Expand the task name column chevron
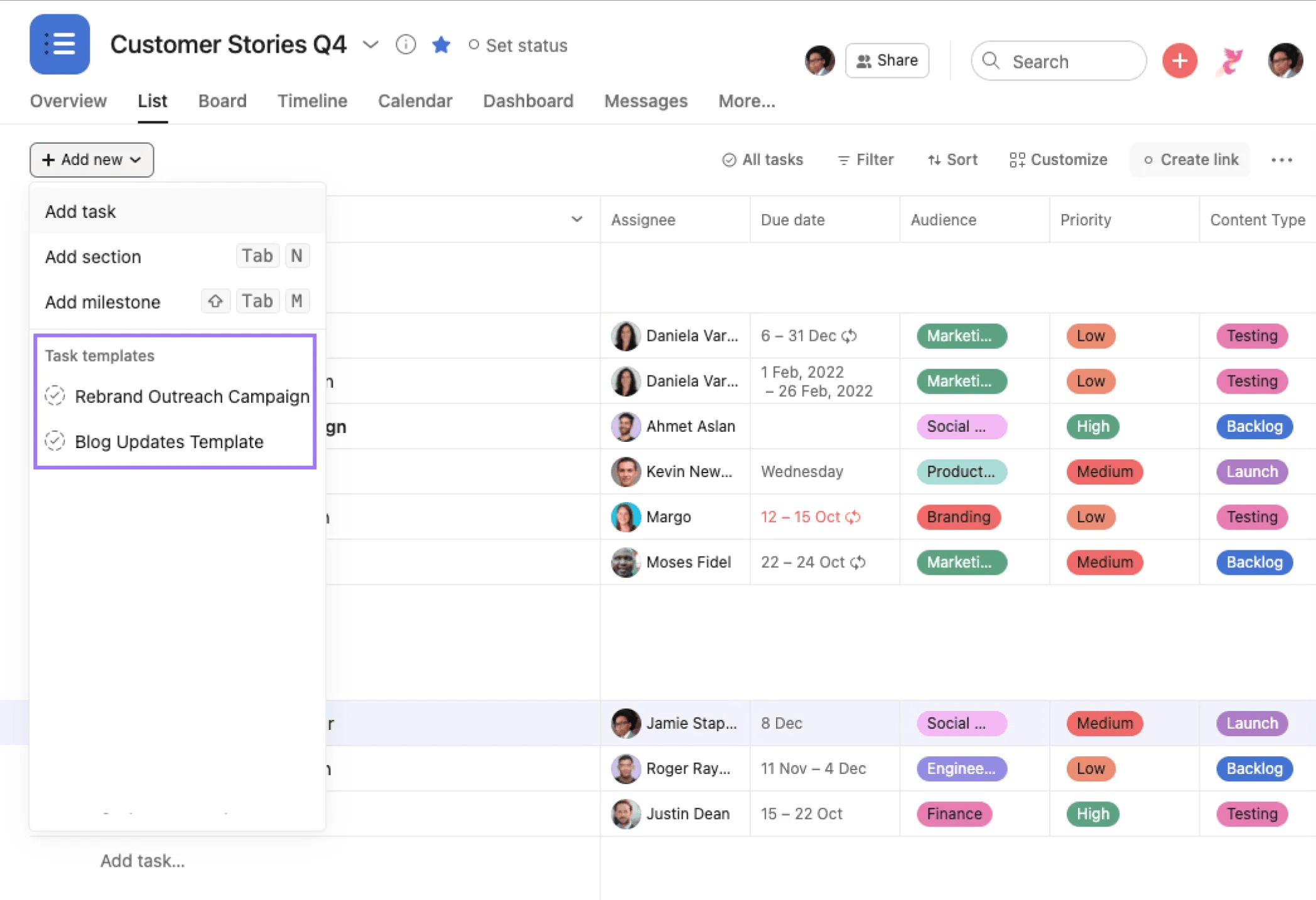 (x=576, y=220)
